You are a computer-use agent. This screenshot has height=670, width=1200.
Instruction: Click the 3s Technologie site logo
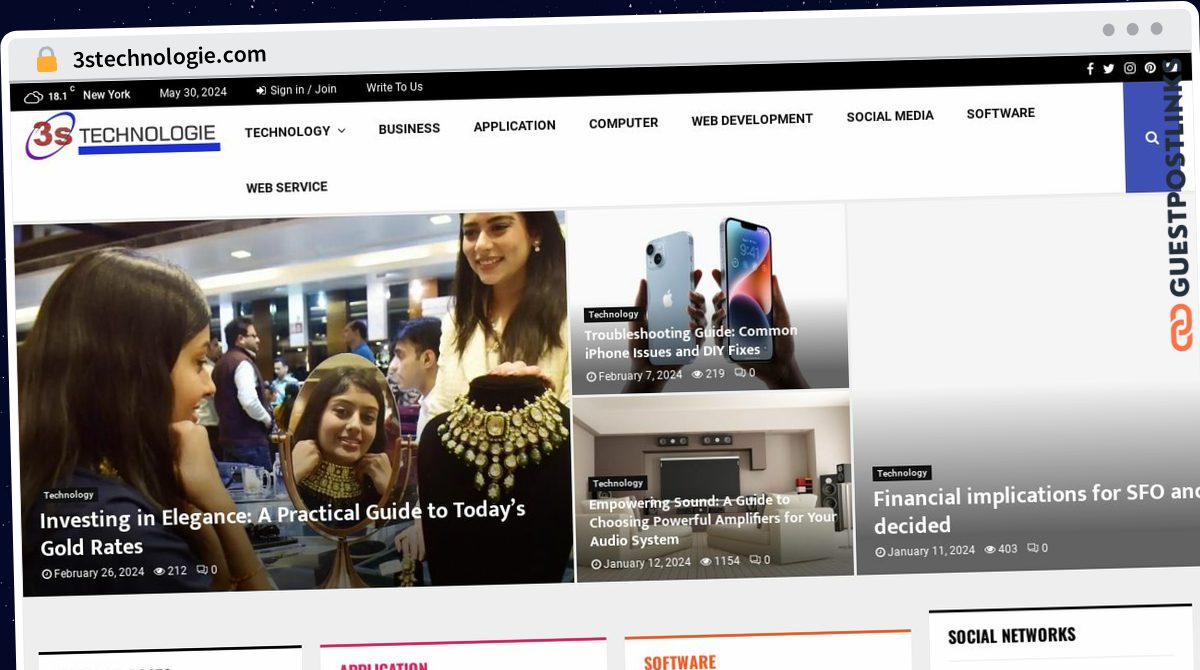tap(122, 137)
